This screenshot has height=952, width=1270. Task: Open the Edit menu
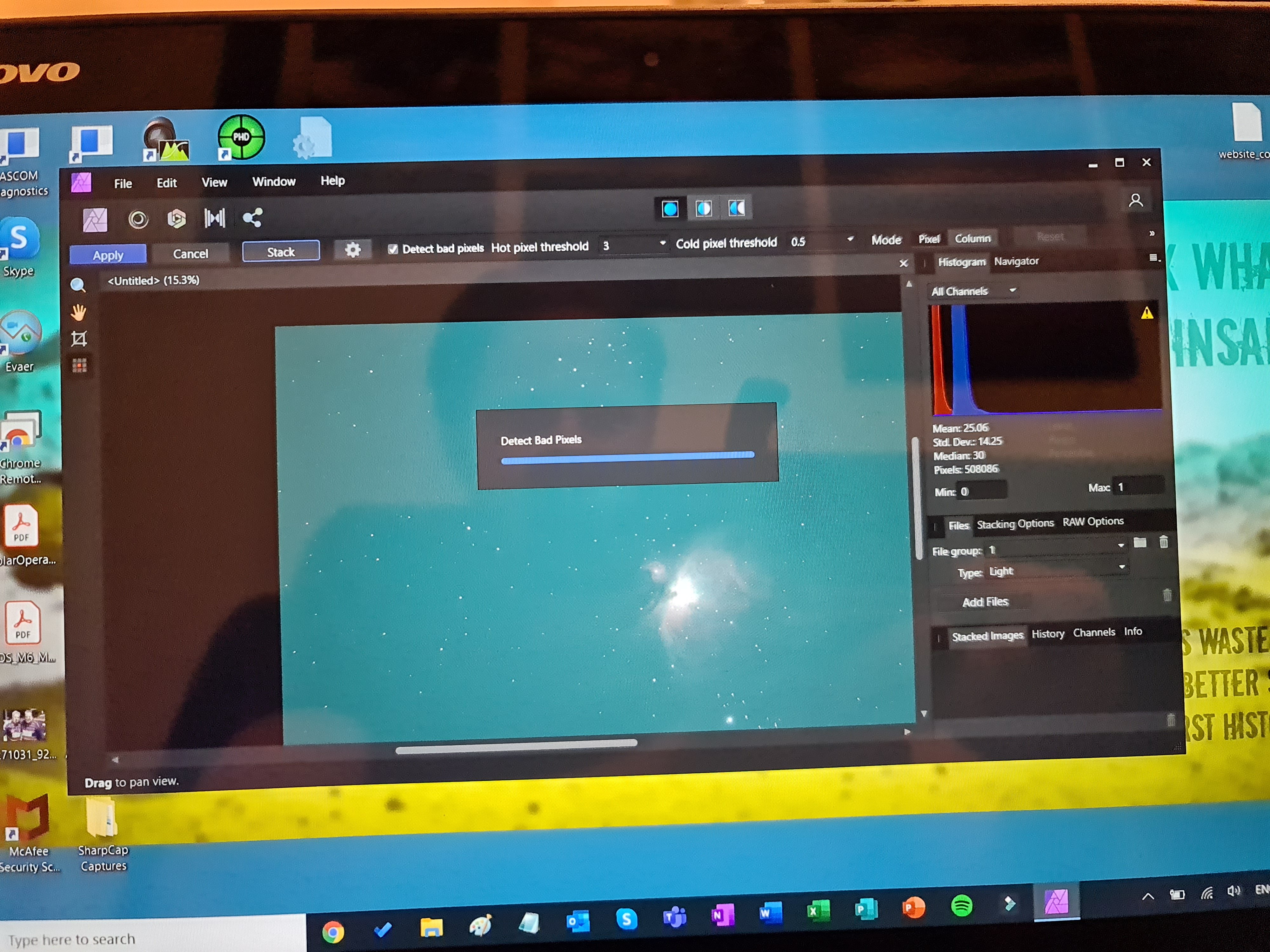[166, 183]
